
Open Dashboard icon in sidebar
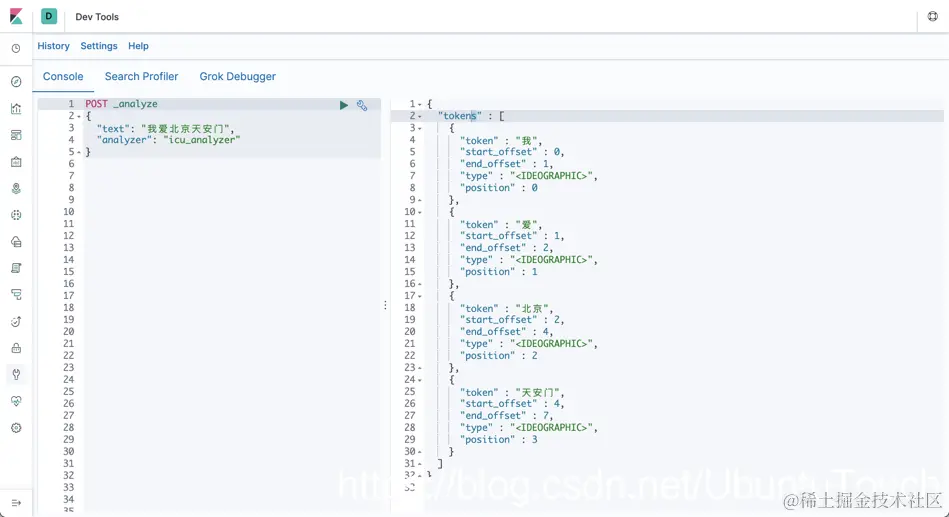16,135
